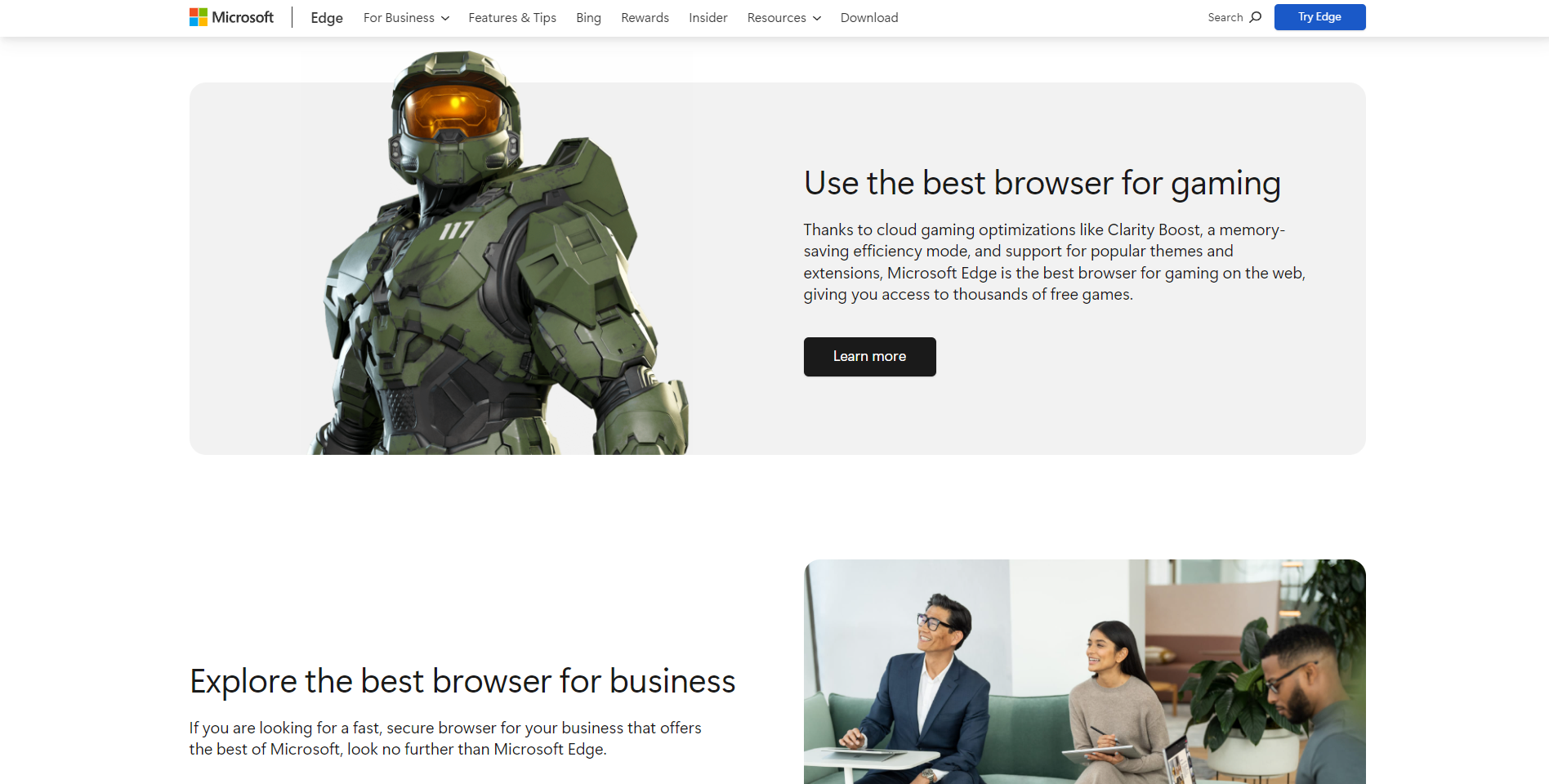The width and height of the screenshot is (1549, 784).
Task: Select the Insider nav item
Action: [708, 18]
